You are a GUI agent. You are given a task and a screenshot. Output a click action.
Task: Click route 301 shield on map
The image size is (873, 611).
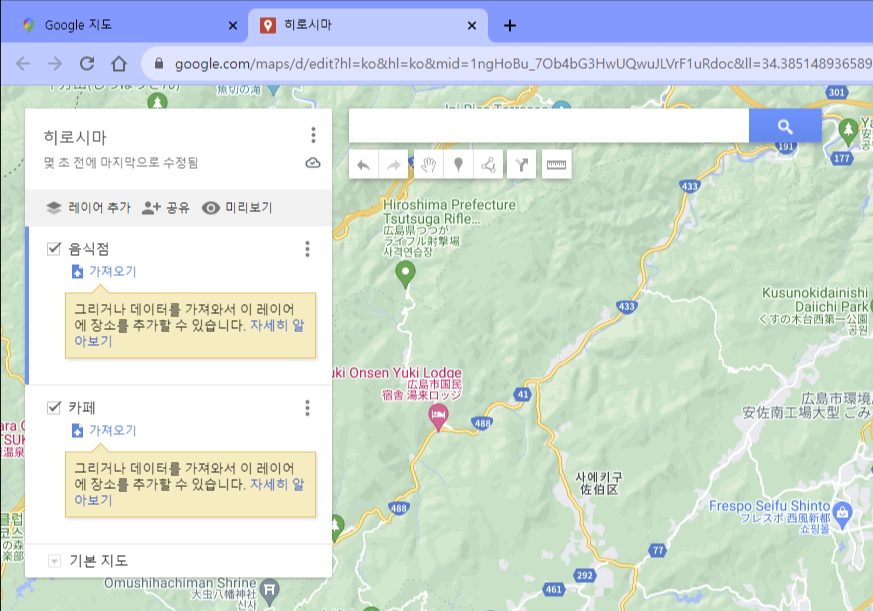click(x=836, y=92)
